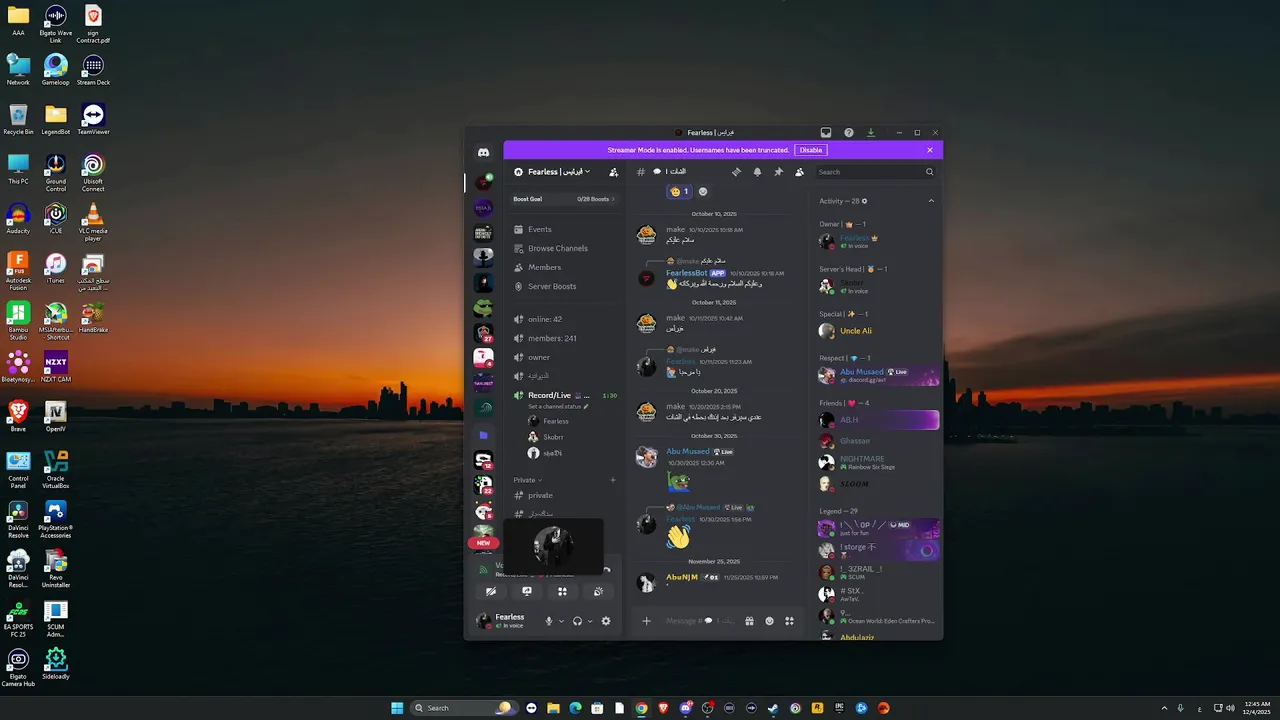Click the online: 42 stat channel
Image resolution: width=1280 pixels, height=720 pixels.
563,319
